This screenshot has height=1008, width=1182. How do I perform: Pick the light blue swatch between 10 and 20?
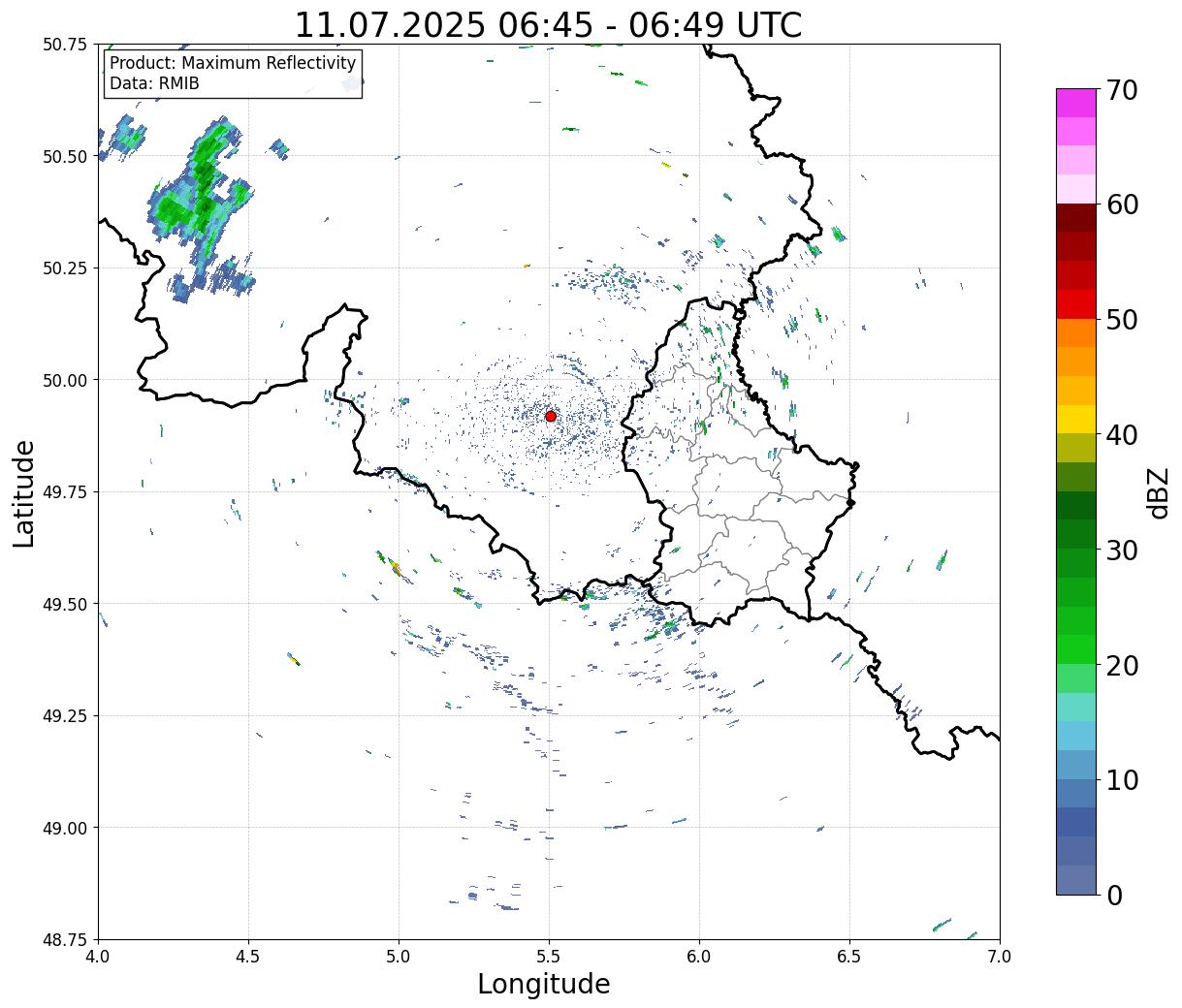1076,736
